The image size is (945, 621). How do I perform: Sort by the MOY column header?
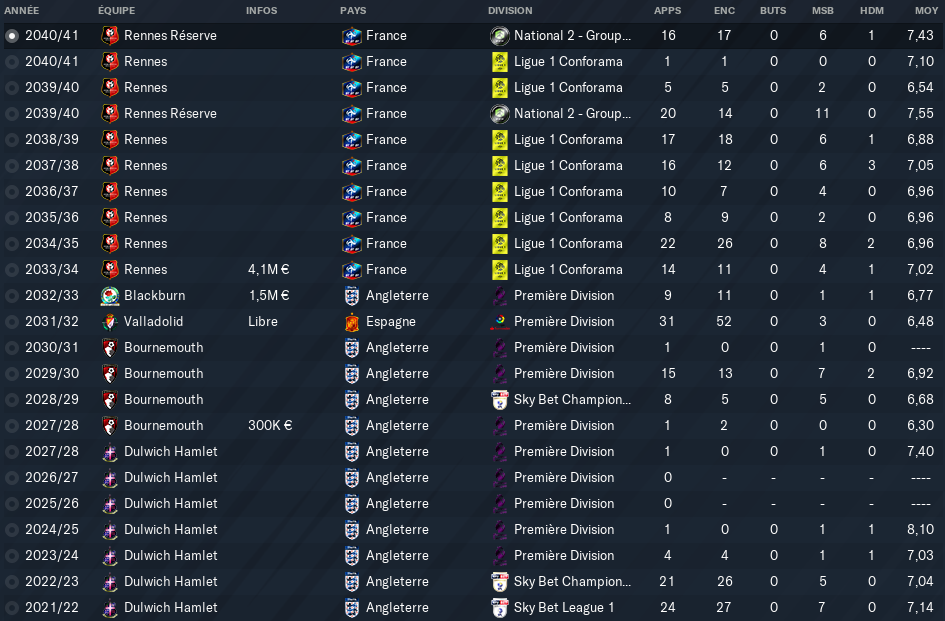pos(926,10)
